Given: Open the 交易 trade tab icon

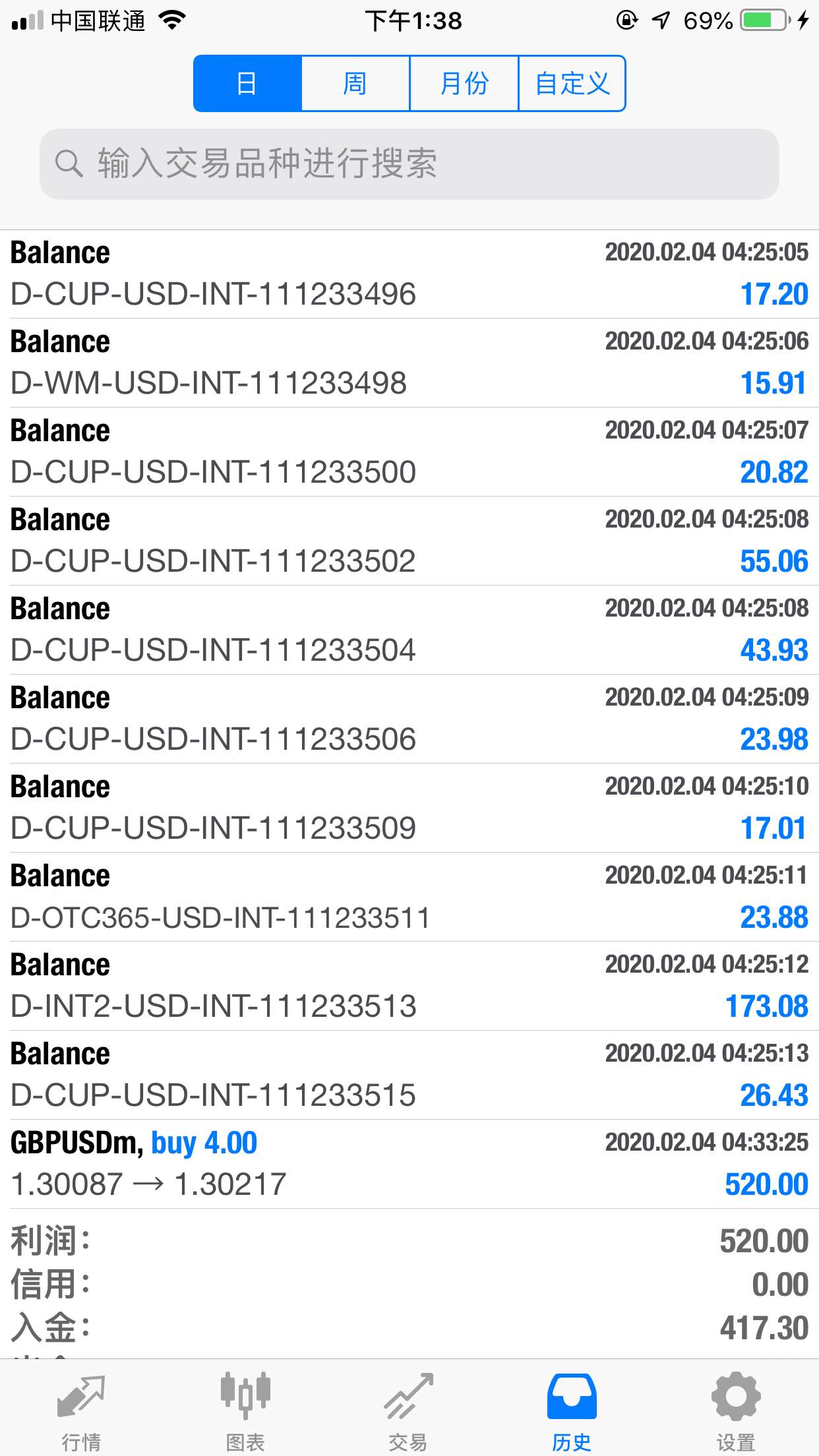Looking at the screenshot, I should pos(409,1395).
